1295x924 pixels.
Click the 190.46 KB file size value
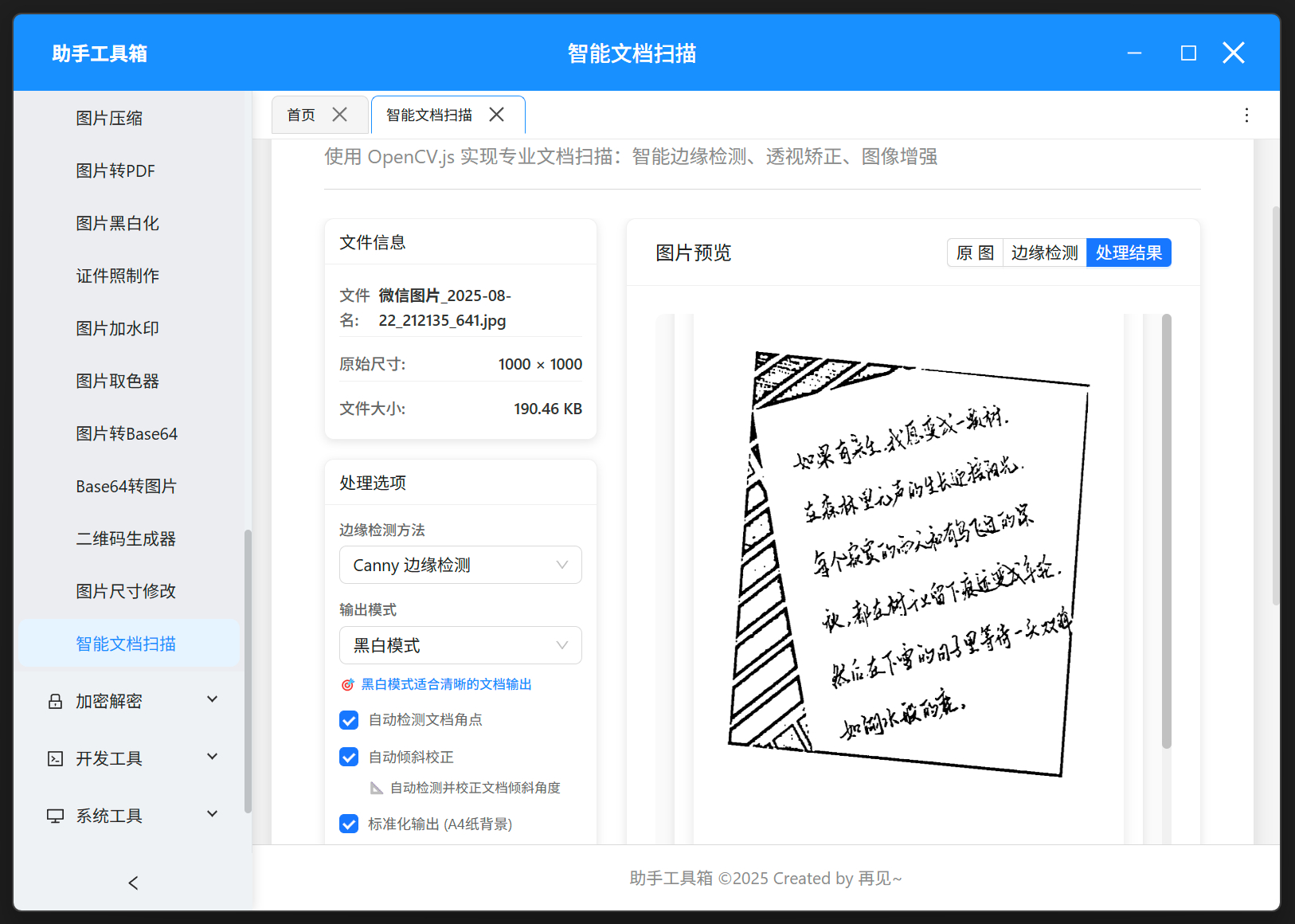[548, 409]
